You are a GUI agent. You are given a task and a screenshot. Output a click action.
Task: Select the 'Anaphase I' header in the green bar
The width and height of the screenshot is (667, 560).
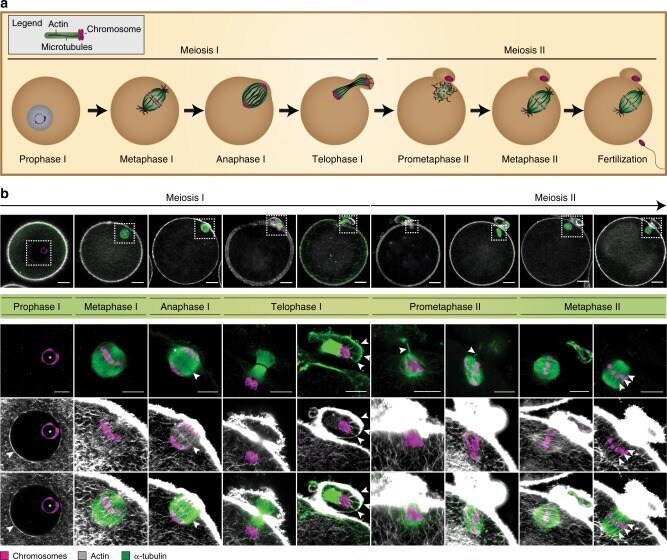point(185,307)
